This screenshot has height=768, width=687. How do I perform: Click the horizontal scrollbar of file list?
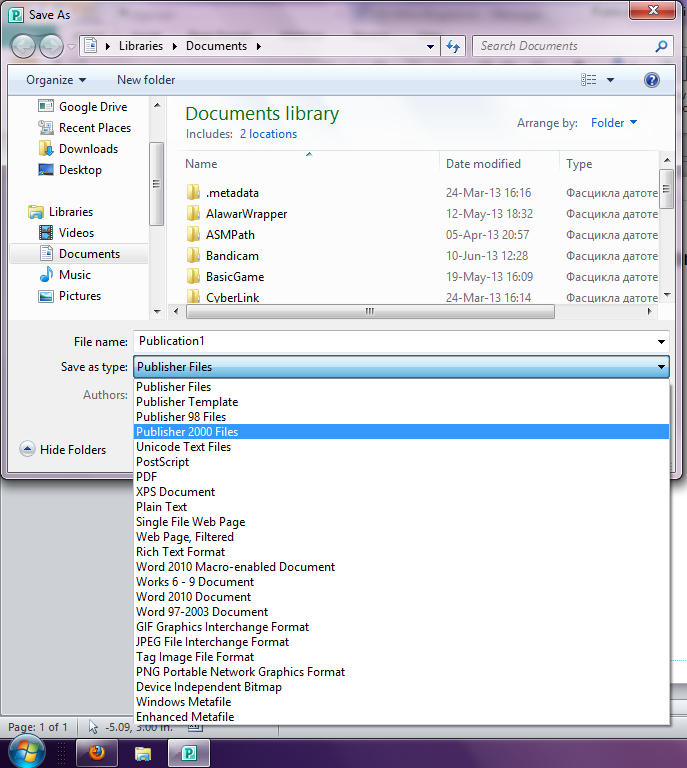point(370,312)
